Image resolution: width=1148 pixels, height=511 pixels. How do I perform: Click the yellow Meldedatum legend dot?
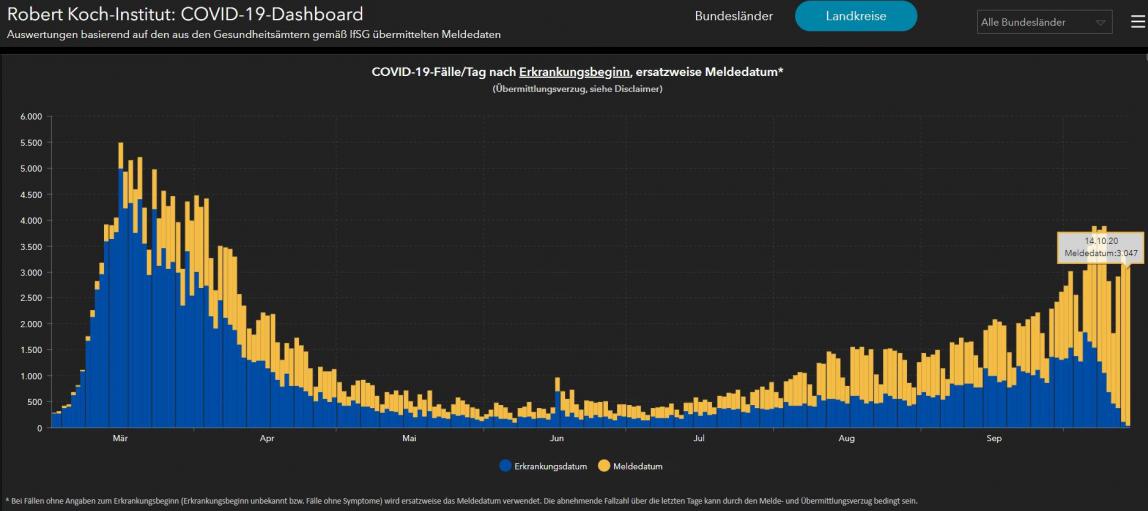pyautogui.click(x=604, y=466)
